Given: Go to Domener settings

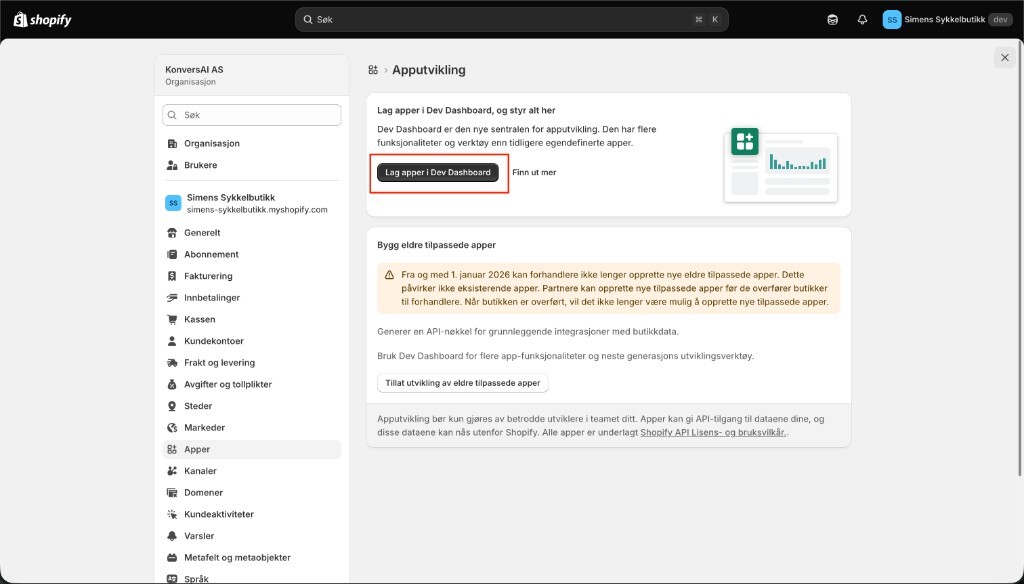Looking at the screenshot, I should coord(251,493).
